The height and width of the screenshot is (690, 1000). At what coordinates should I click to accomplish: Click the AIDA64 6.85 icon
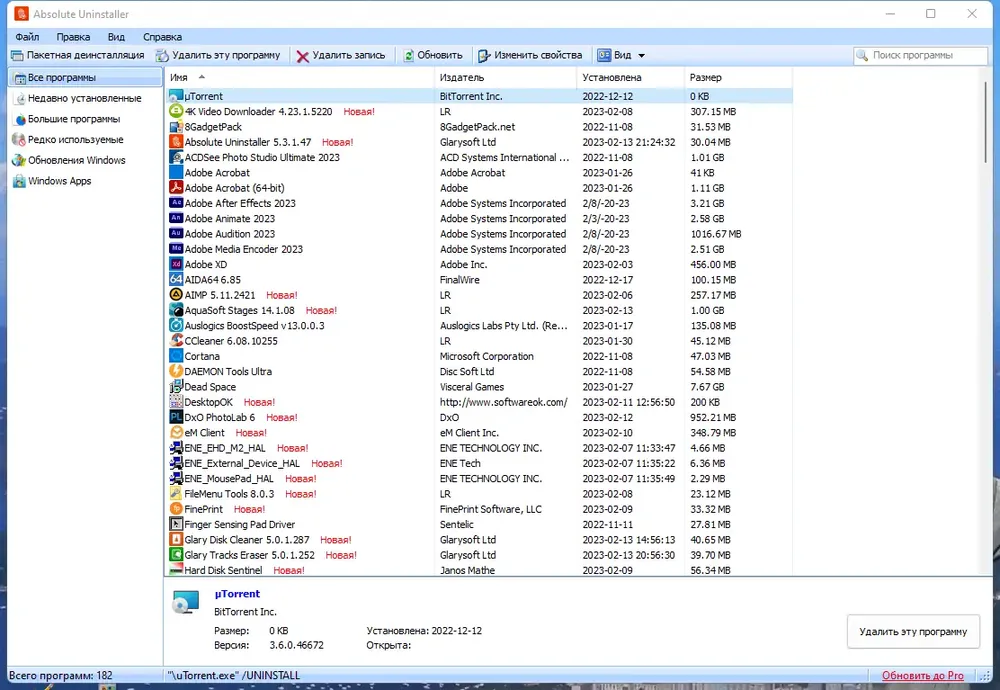[176, 279]
